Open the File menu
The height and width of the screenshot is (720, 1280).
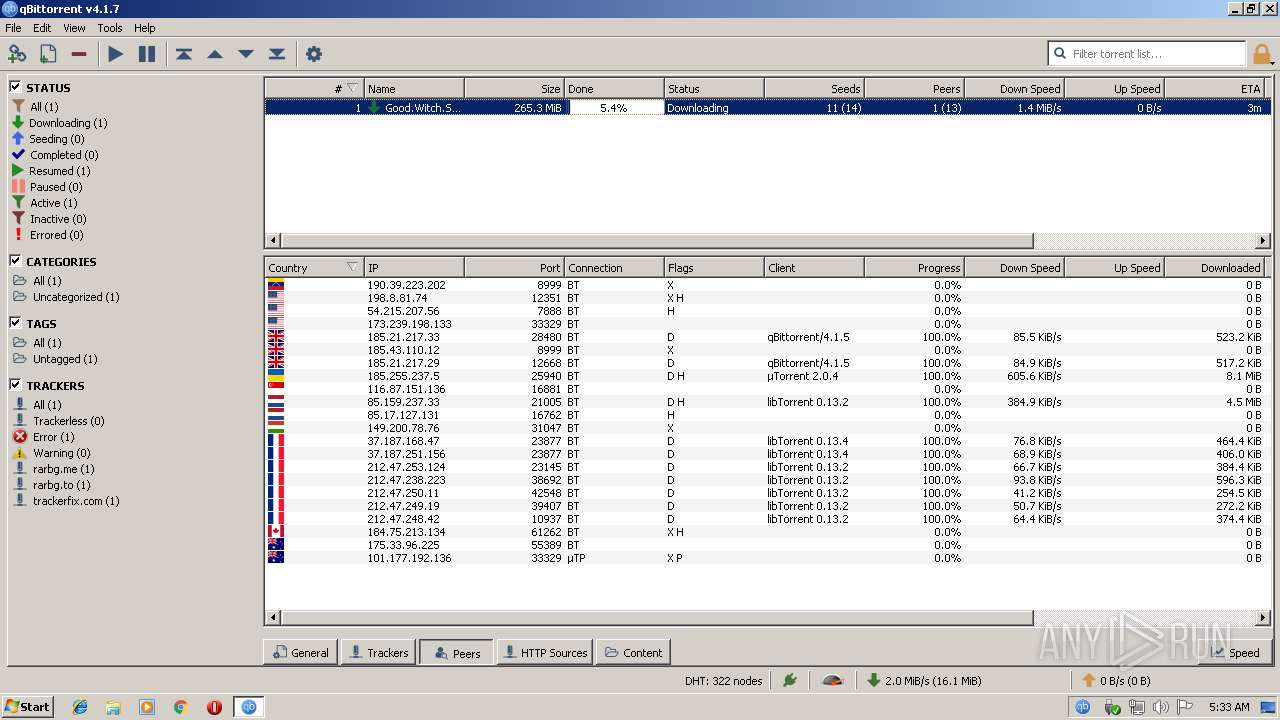tap(13, 28)
